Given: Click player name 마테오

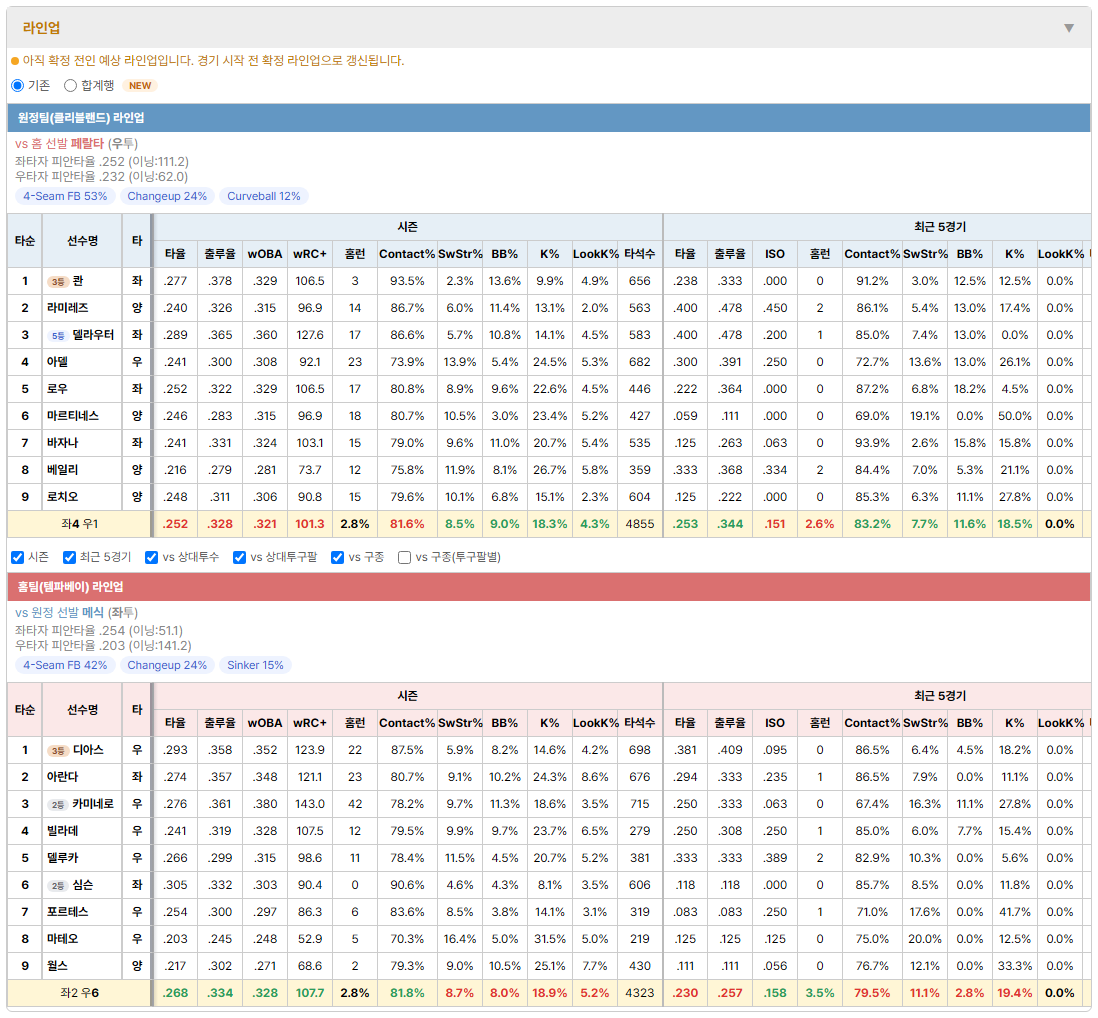Looking at the screenshot, I should click(62, 939).
